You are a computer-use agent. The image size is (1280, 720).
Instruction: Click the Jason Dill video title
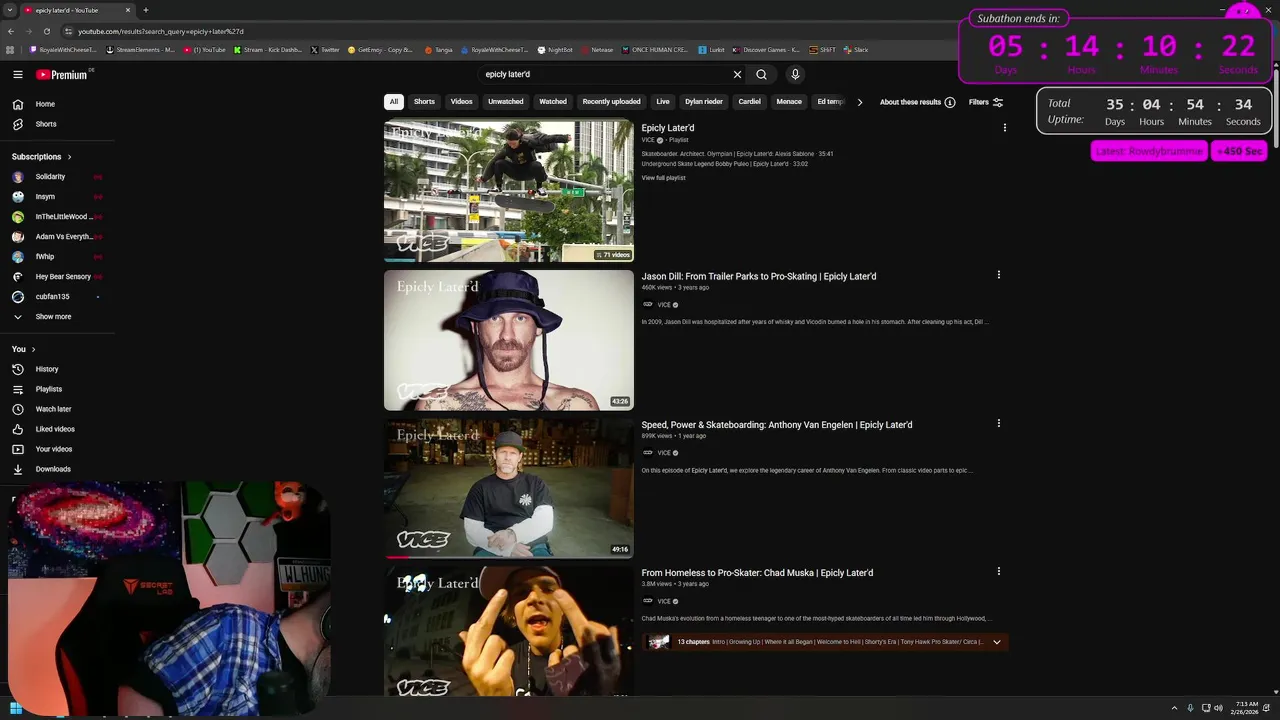coord(759,276)
